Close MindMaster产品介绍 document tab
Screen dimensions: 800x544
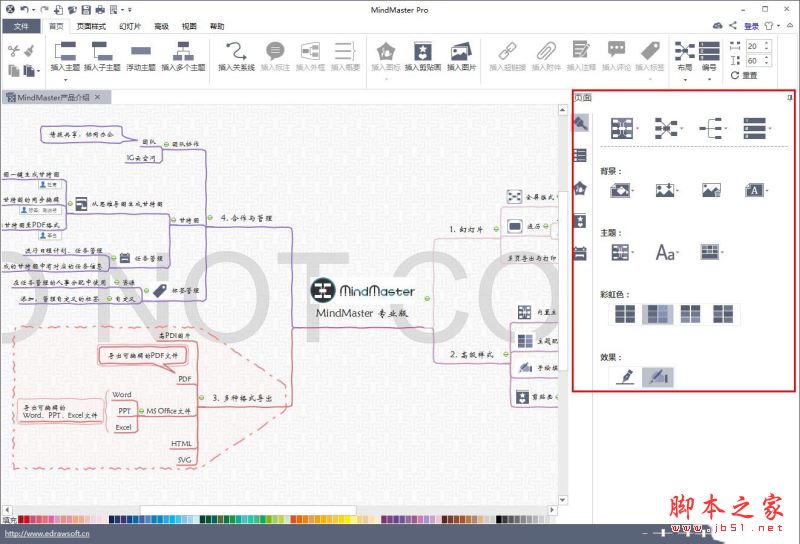[97, 97]
